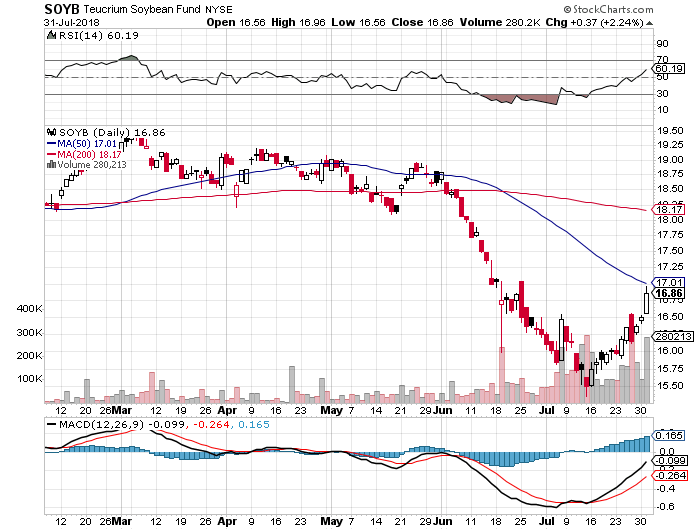Click the Teucrium Soybean Fund name
The height and width of the screenshot is (530, 700).
142,9
